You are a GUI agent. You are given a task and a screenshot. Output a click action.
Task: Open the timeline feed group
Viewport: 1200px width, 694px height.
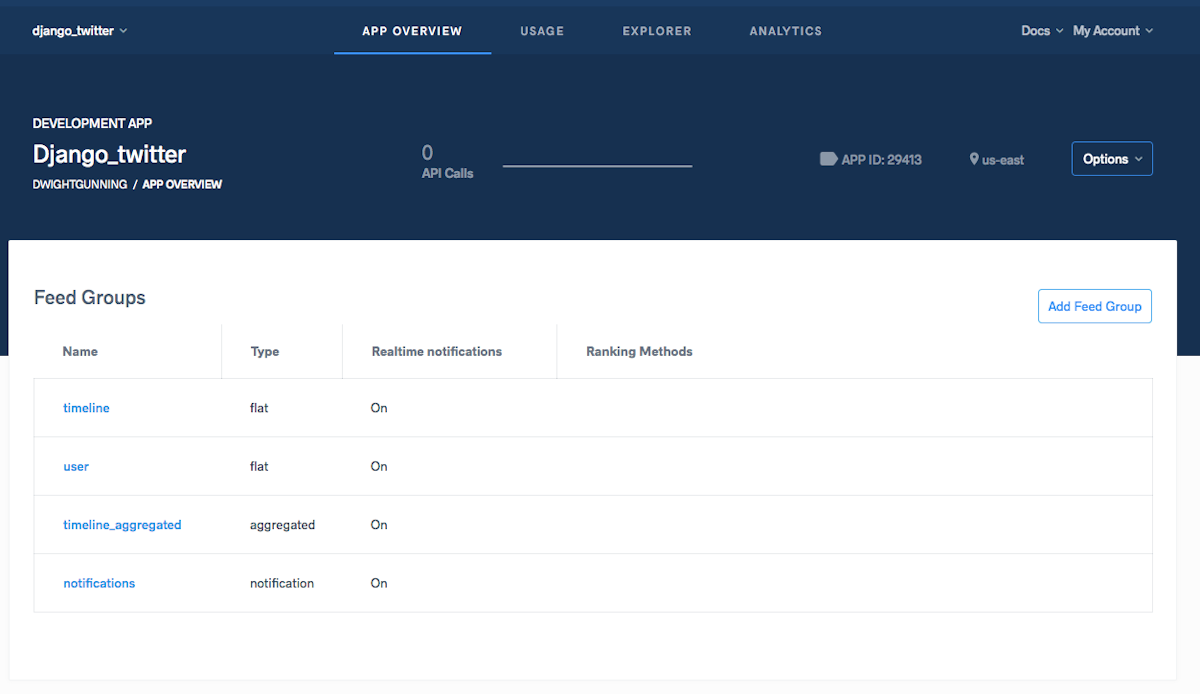coord(86,408)
